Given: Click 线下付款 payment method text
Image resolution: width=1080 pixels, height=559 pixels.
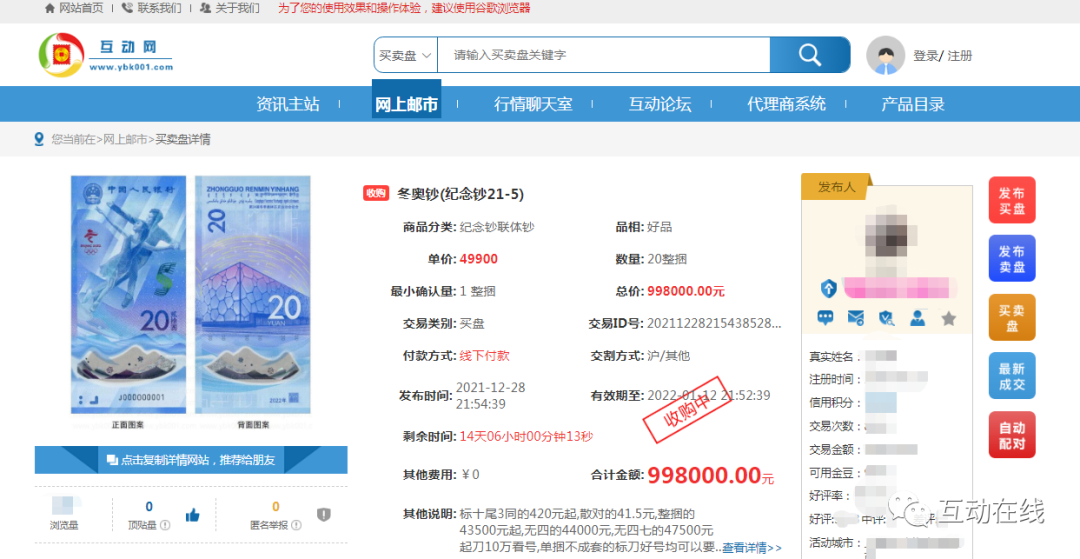Looking at the screenshot, I should 485,356.
